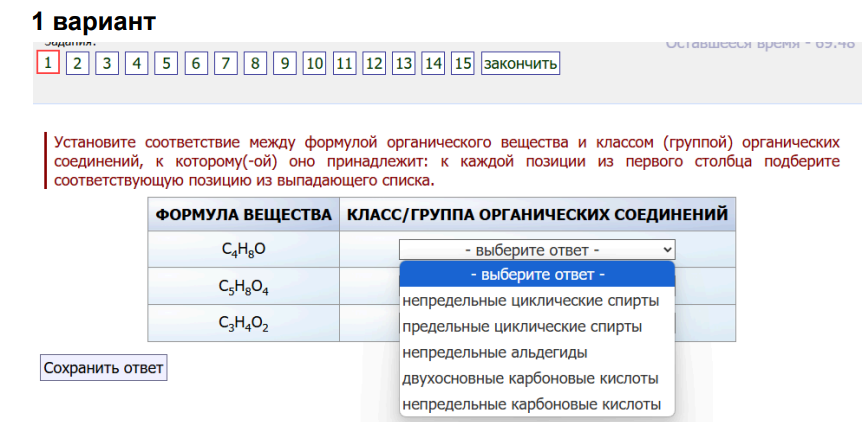The width and height of the screenshot is (866, 422).
Task: Click the 'закончить' finish button
Action: [520, 64]
